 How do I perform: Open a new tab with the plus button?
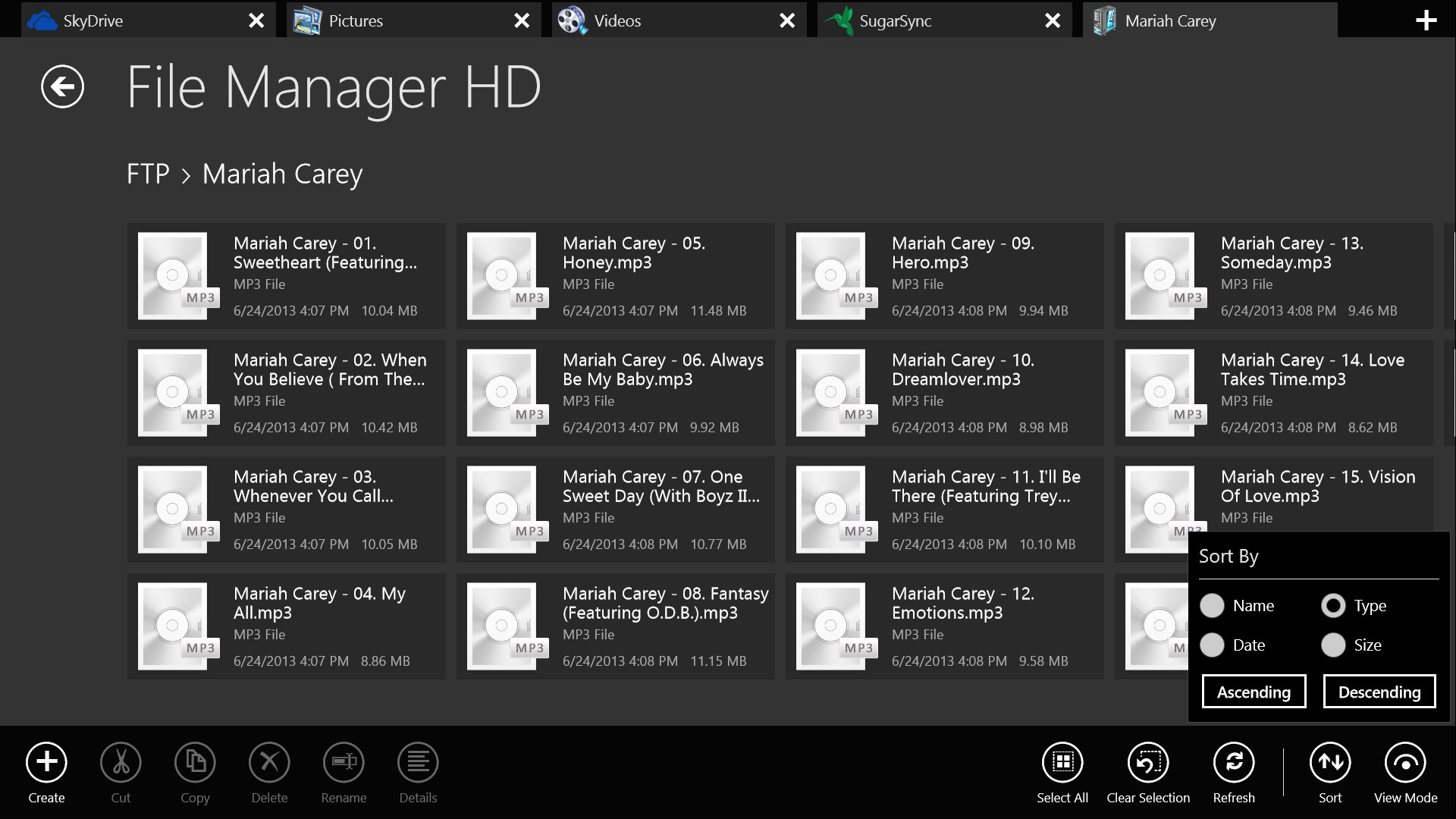coord(1426,20)
